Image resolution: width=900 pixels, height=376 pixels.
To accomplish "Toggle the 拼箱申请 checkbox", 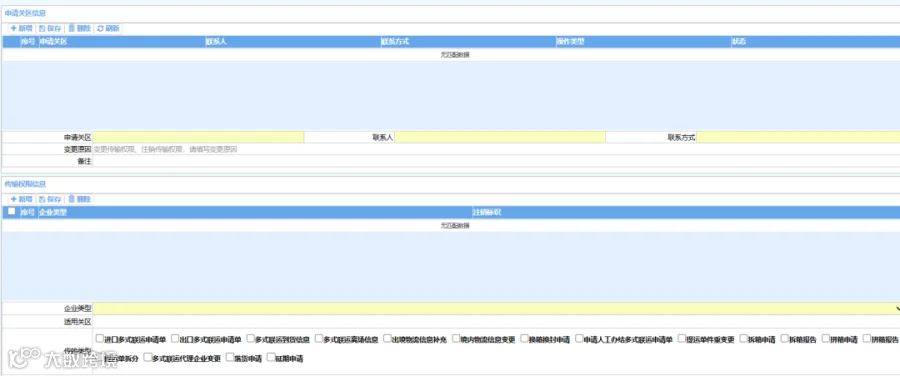I will (x=825, y=339).
